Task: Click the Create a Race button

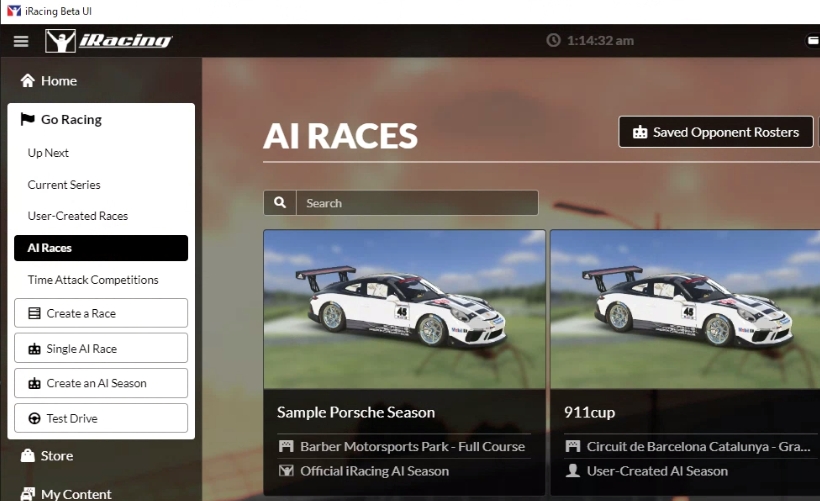Action: pos(101,313)
